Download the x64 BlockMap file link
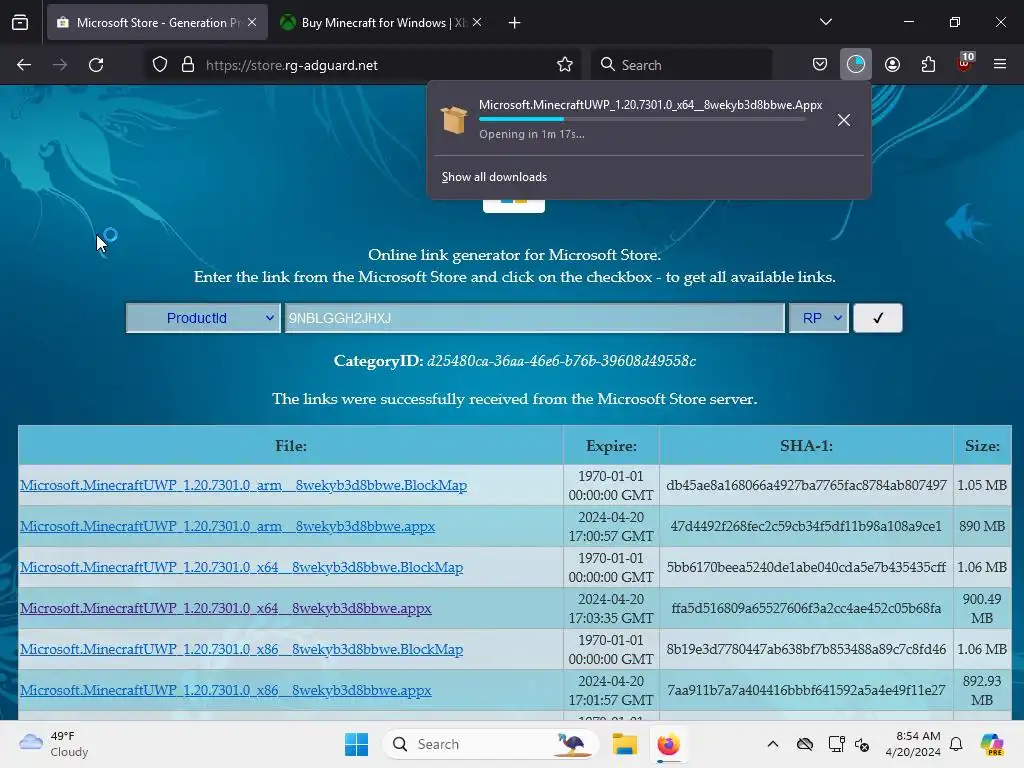This screenshot has height=768, width=1024. click(x=242, y=568)
